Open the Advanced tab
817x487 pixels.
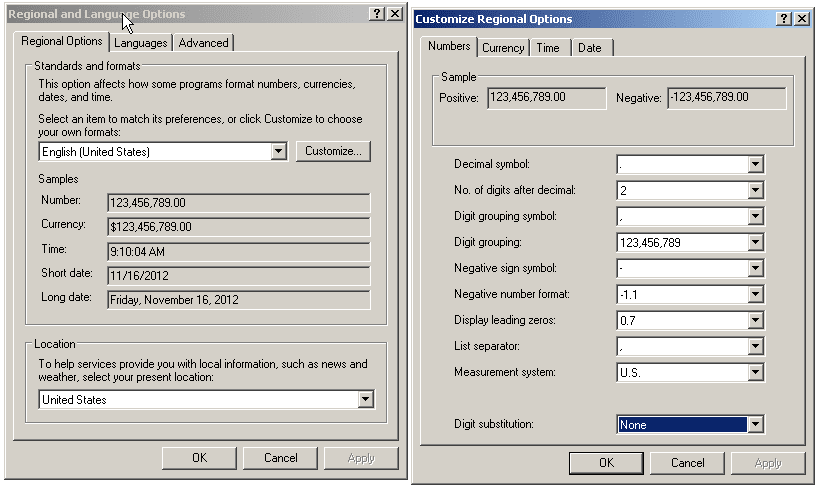pyautogui.click(x=203, y=43)
